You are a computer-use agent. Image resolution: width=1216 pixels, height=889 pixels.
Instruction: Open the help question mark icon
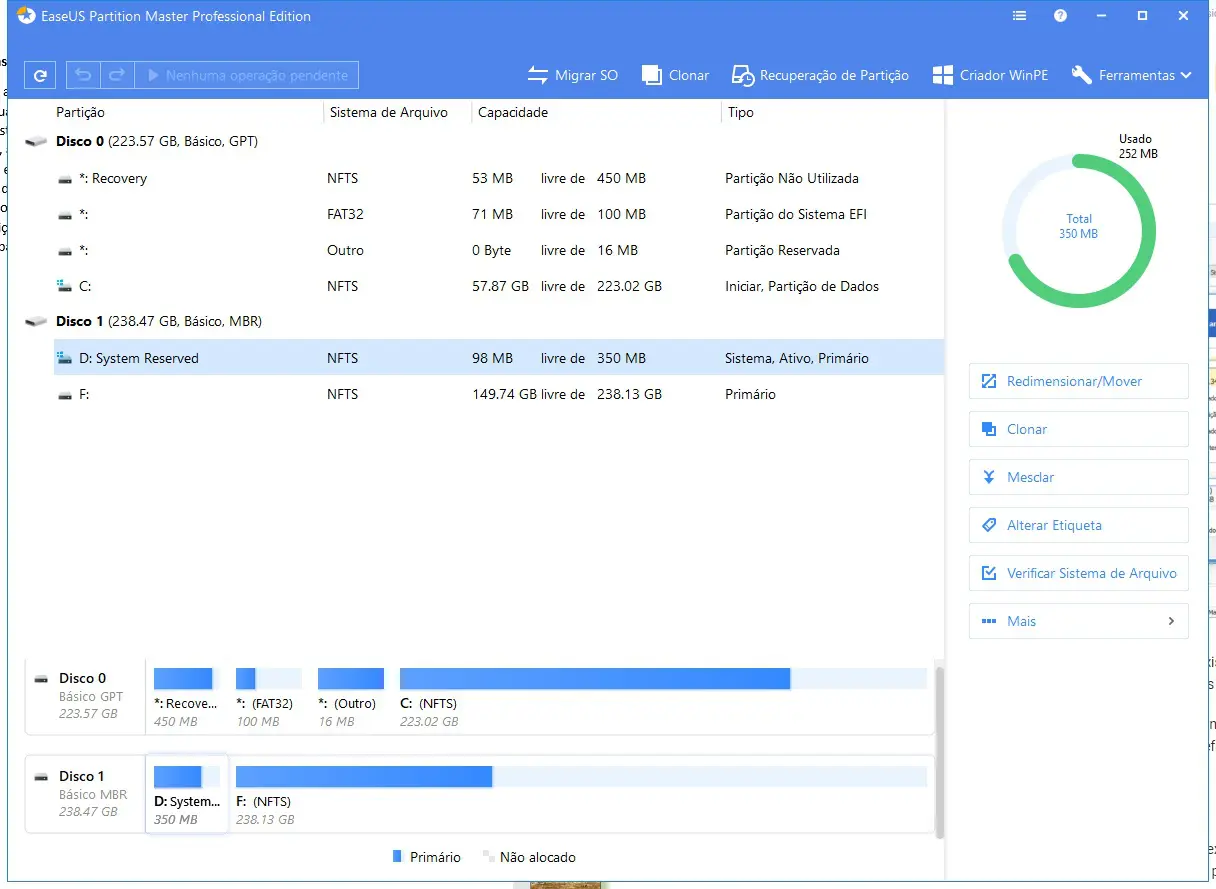(1060, 16)
